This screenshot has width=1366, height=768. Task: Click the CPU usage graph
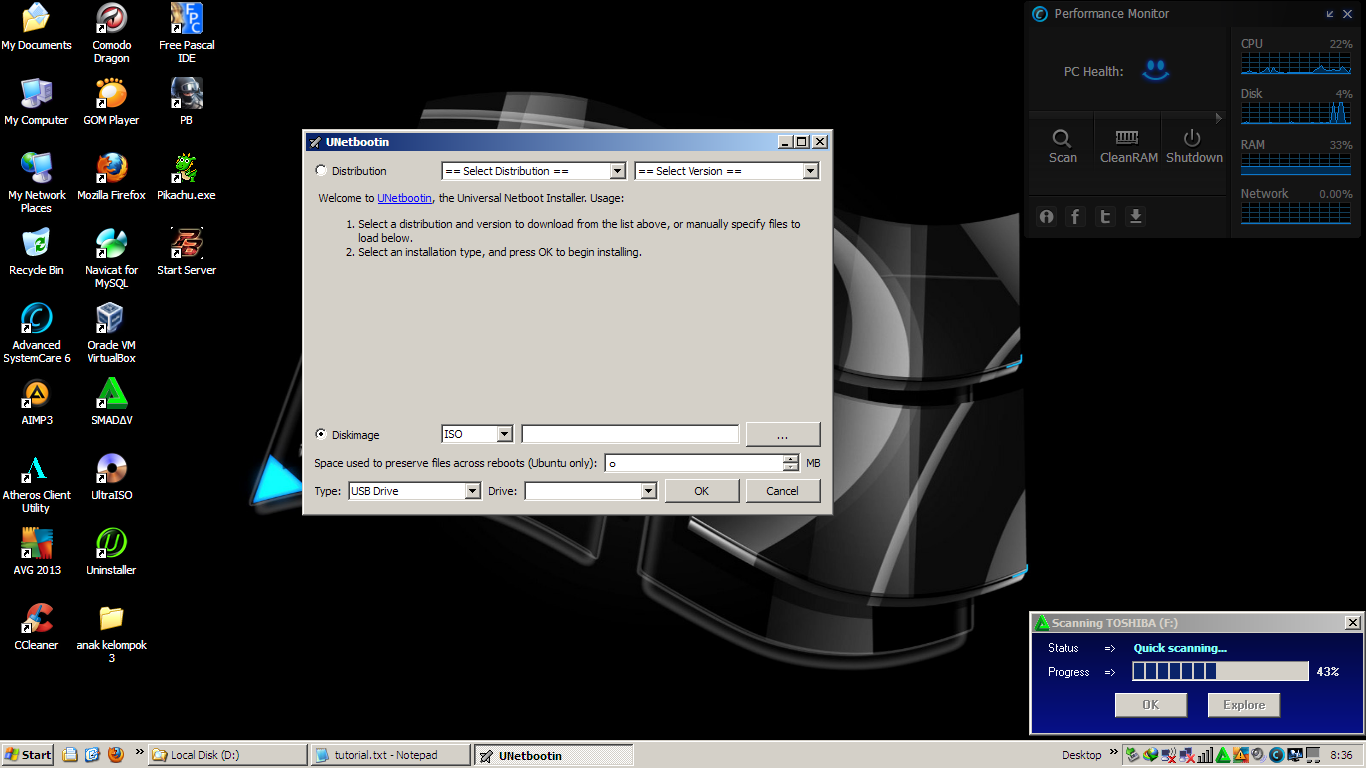coord(1296,63)
